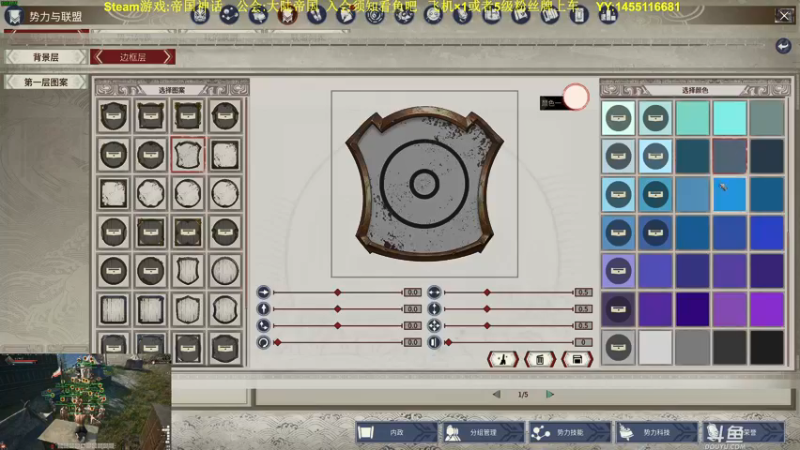Pick the royal blue swatch at fourth row end
Image resolution: width=800 pixels, height=450 pixels.
tap(767, 233)
